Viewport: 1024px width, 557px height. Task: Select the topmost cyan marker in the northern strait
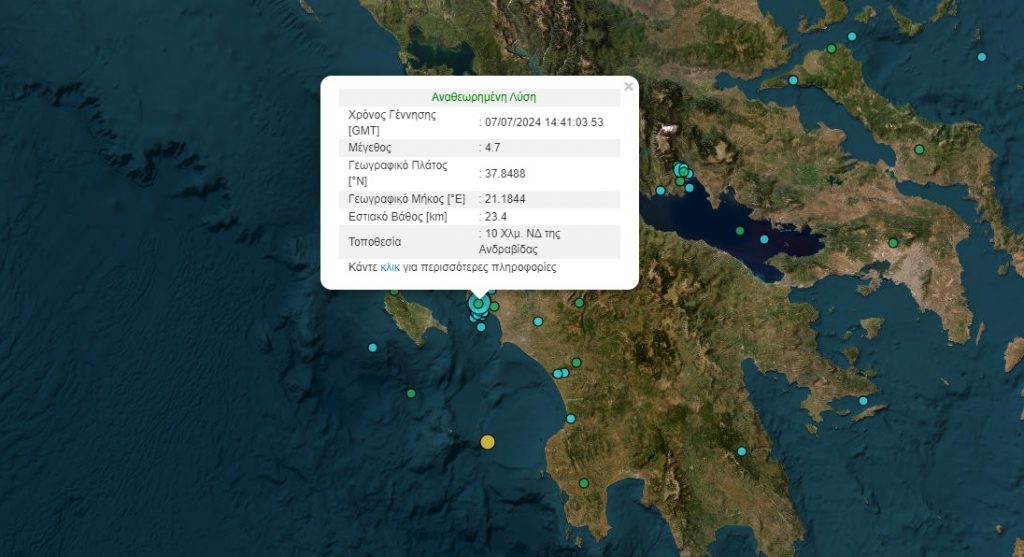[852, 37]
